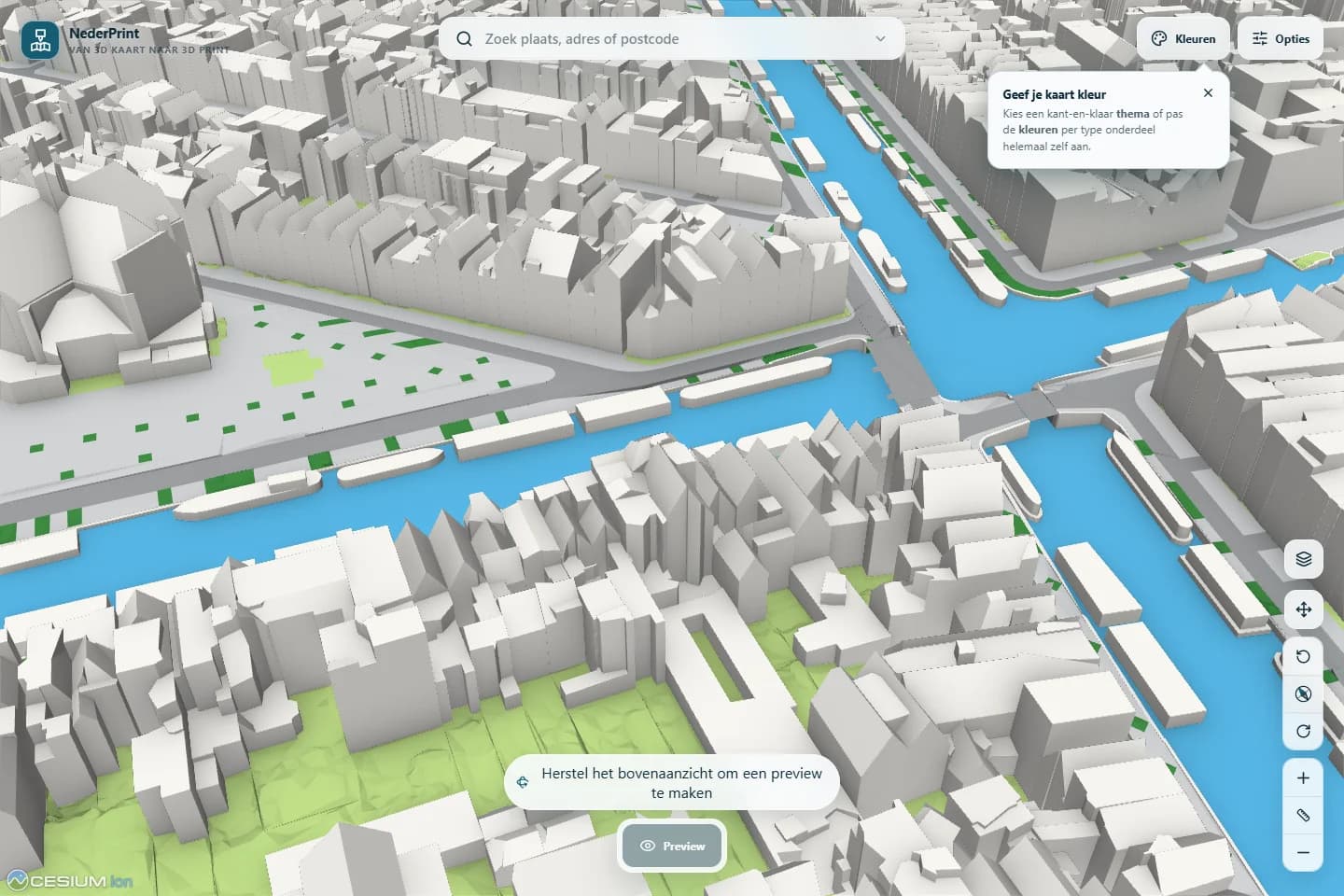This screenshot has width=1344, height=896.
Task: Click the search magnifier icon
Action: pos(464,39)
